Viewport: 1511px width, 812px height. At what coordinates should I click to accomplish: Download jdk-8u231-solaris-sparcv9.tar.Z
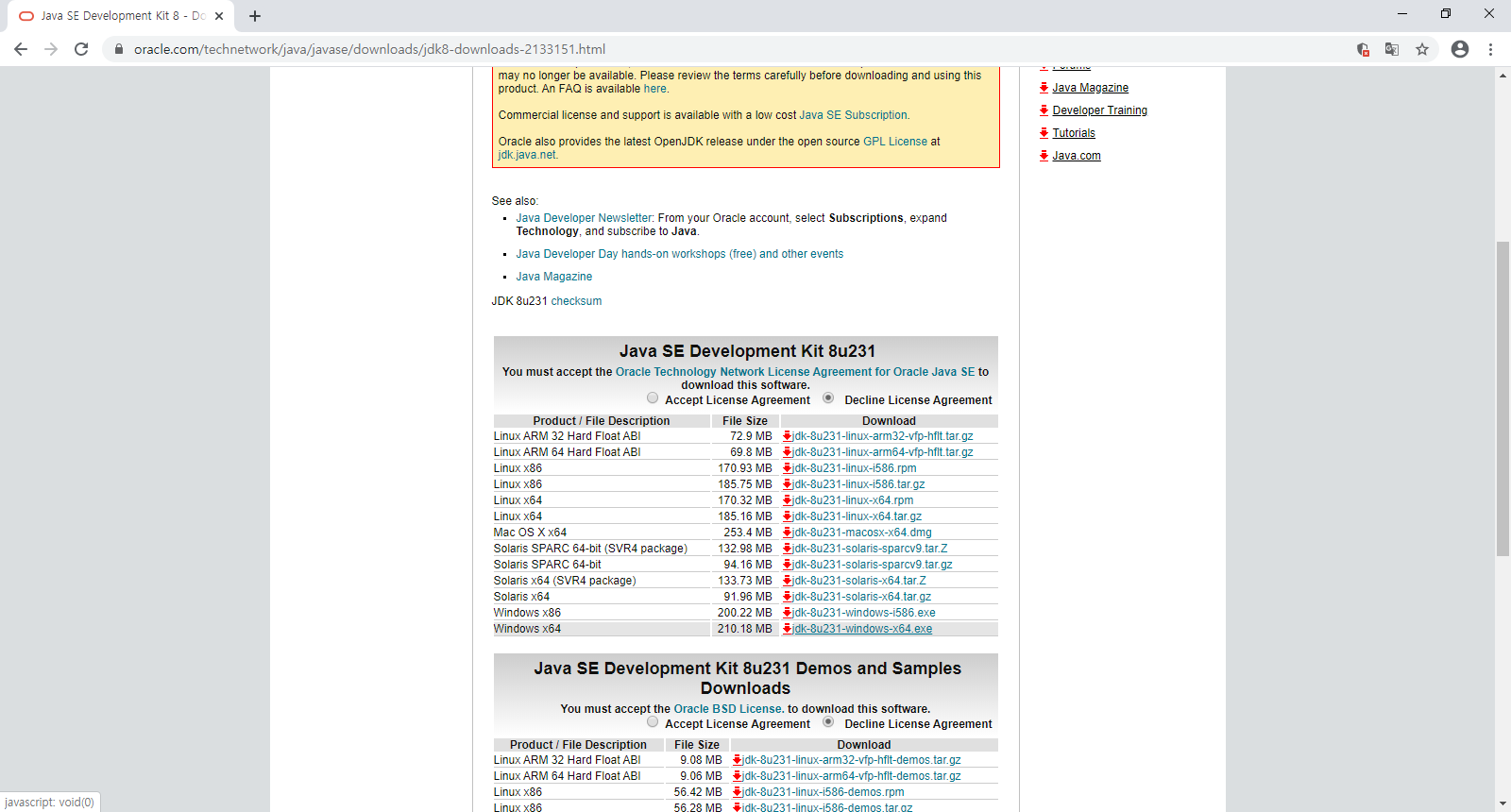[871, 549]
